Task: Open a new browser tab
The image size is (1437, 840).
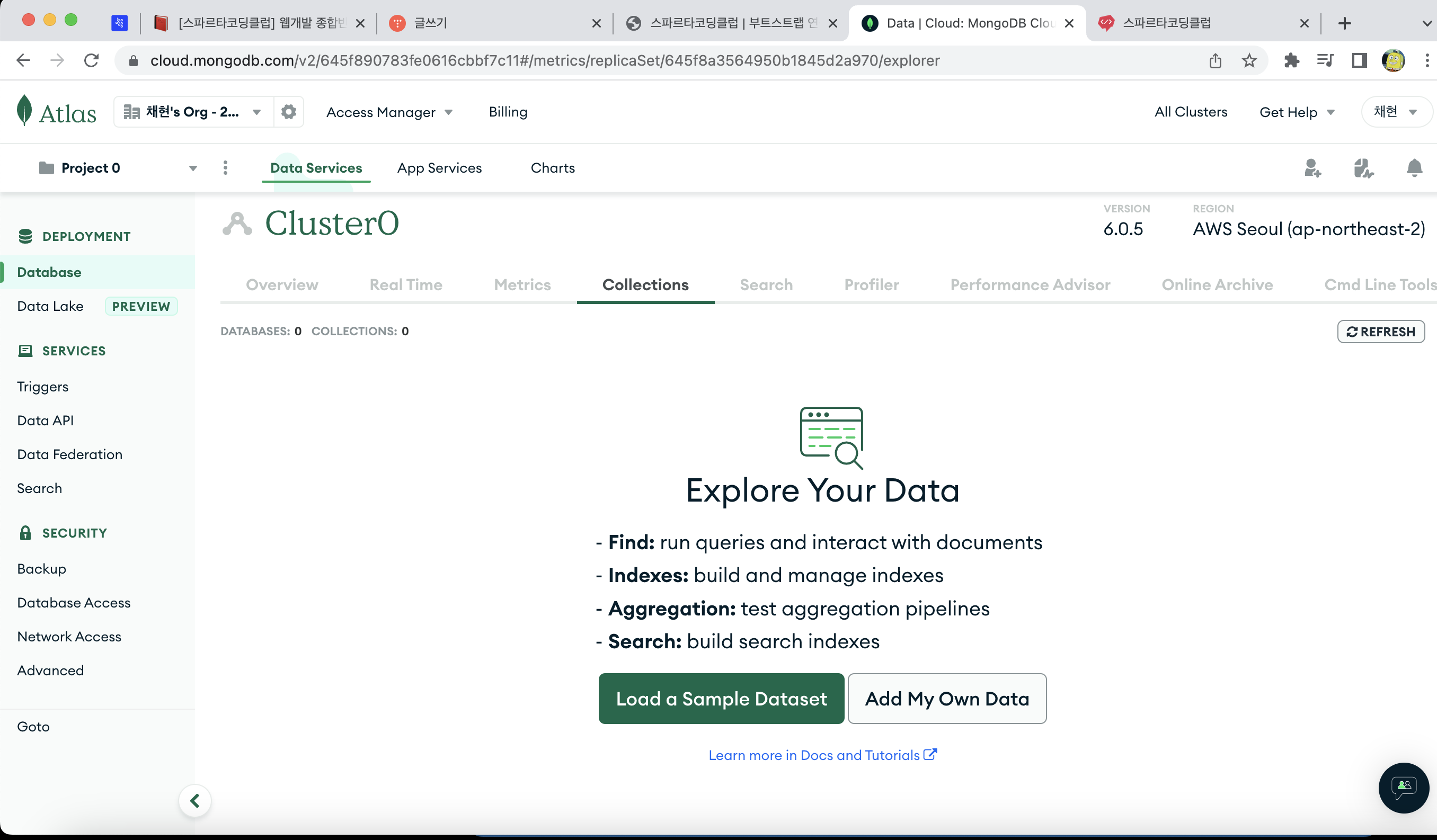Action: [x=1345, y=23]
